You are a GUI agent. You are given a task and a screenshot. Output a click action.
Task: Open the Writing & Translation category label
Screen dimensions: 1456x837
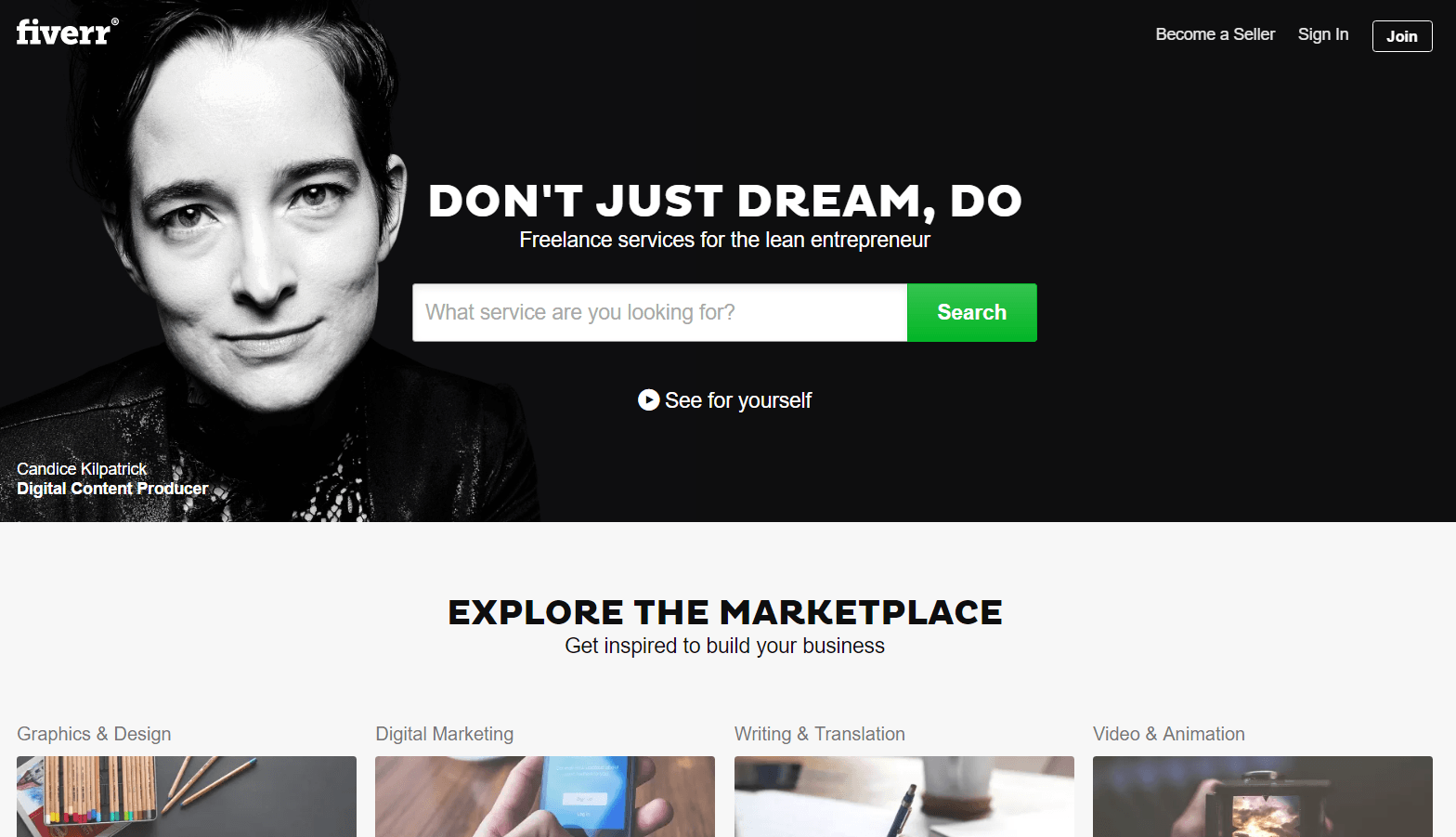[x=819, y=734]
